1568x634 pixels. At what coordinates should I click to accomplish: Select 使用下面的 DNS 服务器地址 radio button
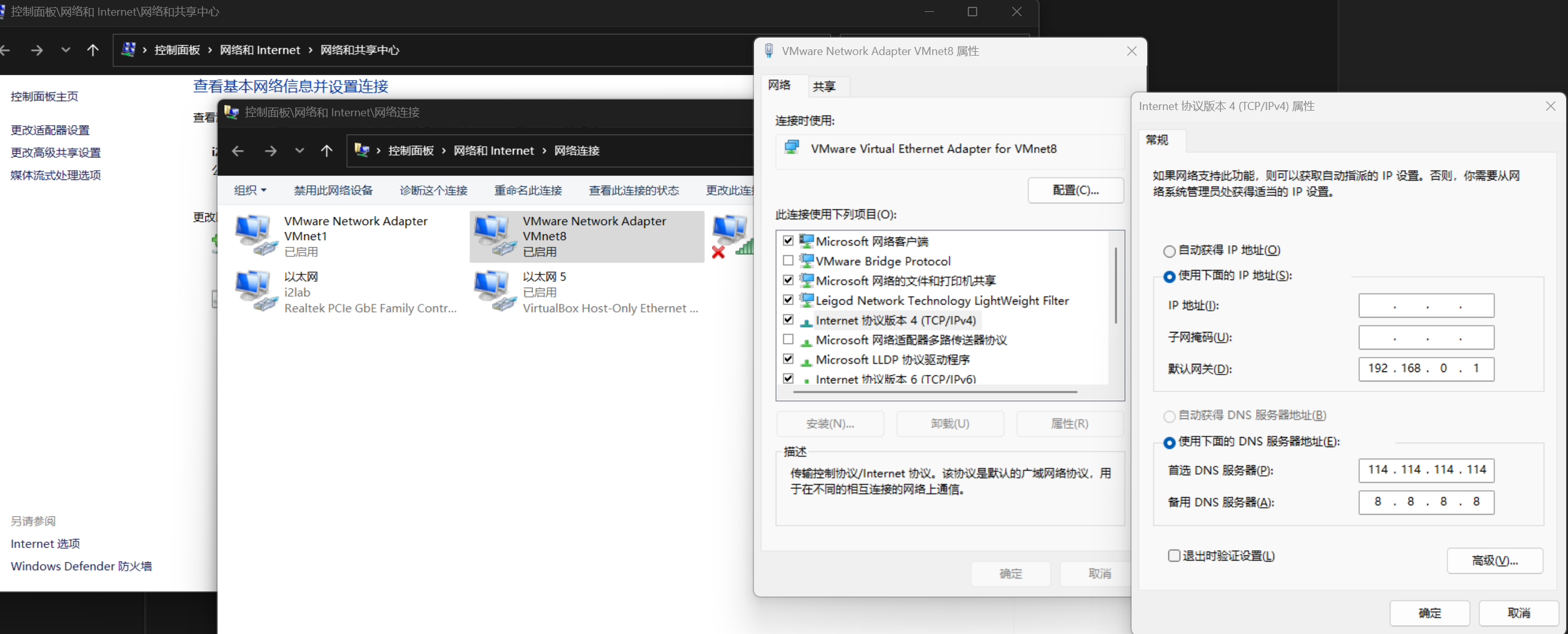[1169, 443]
